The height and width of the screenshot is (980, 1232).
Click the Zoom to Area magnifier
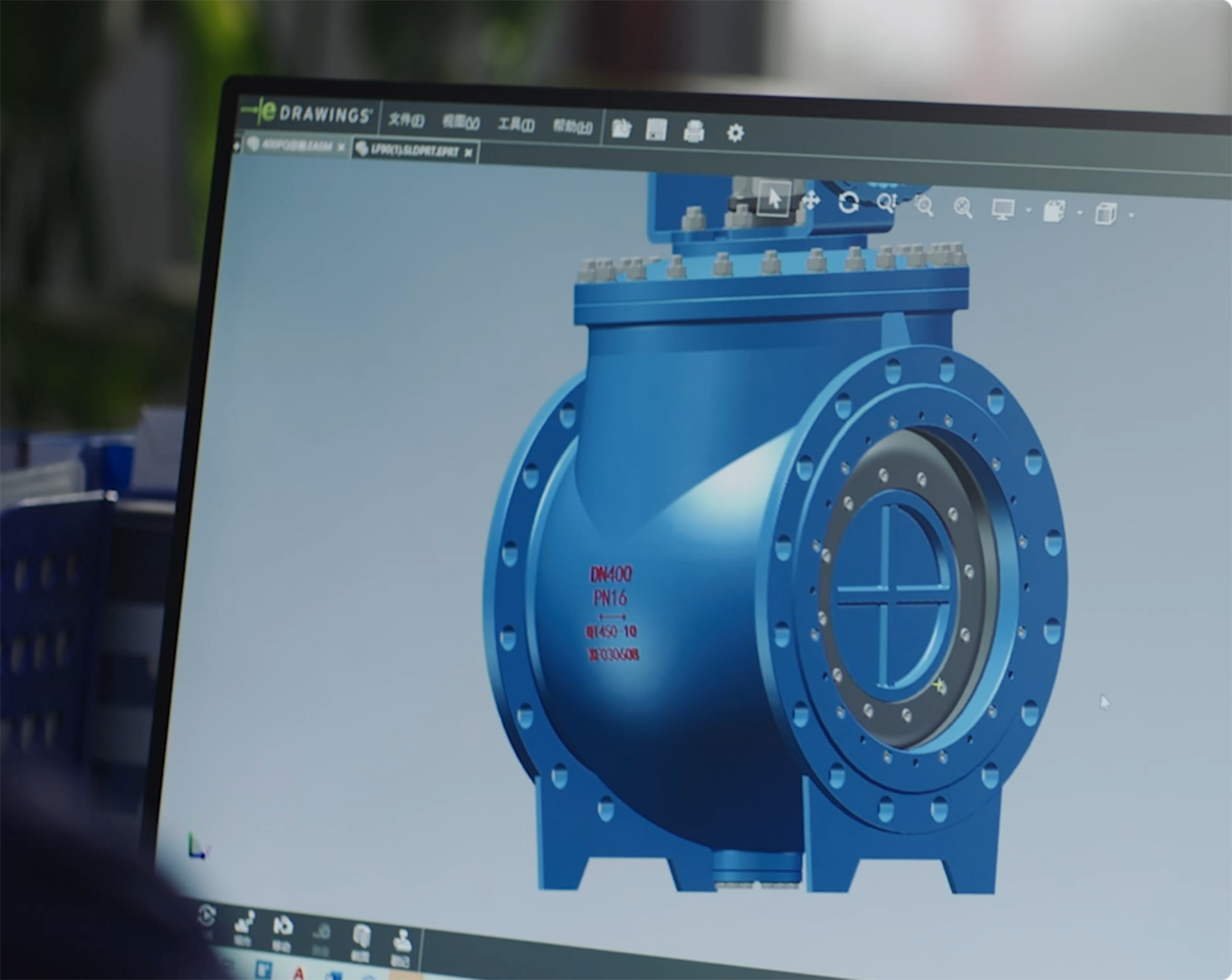tap(924, 206)
